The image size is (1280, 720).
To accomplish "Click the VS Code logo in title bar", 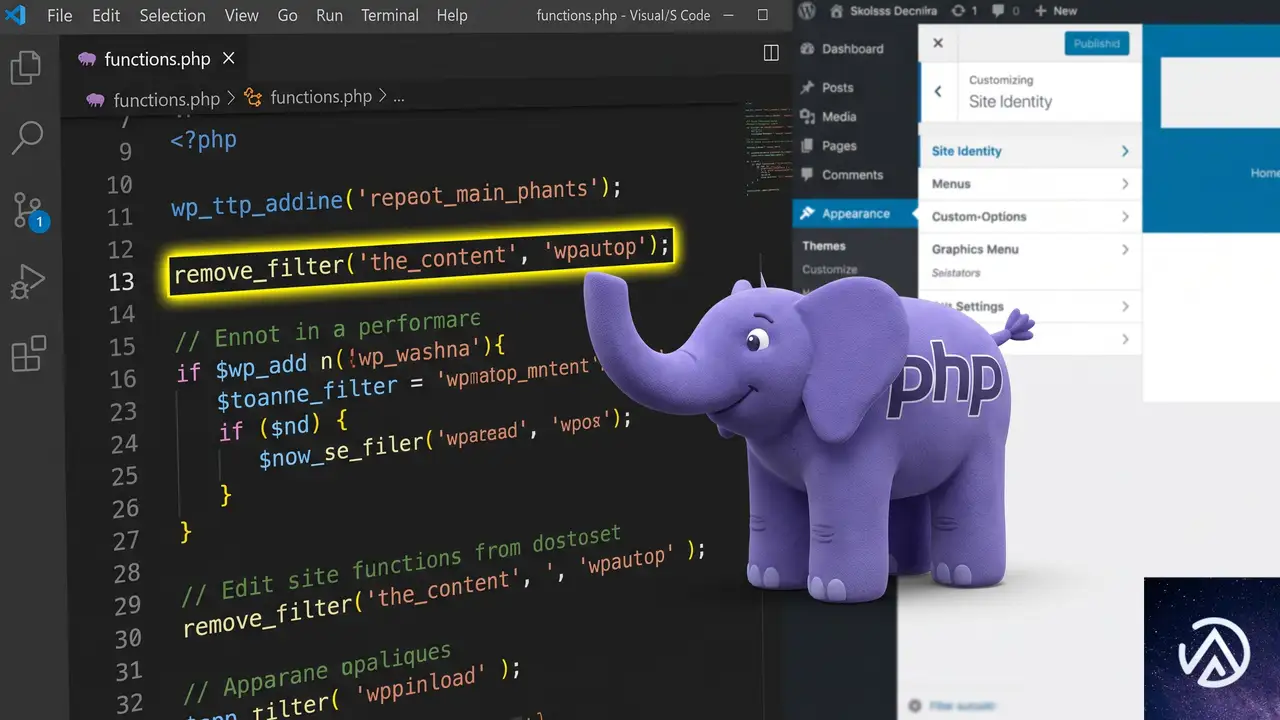I will (15, 15).
